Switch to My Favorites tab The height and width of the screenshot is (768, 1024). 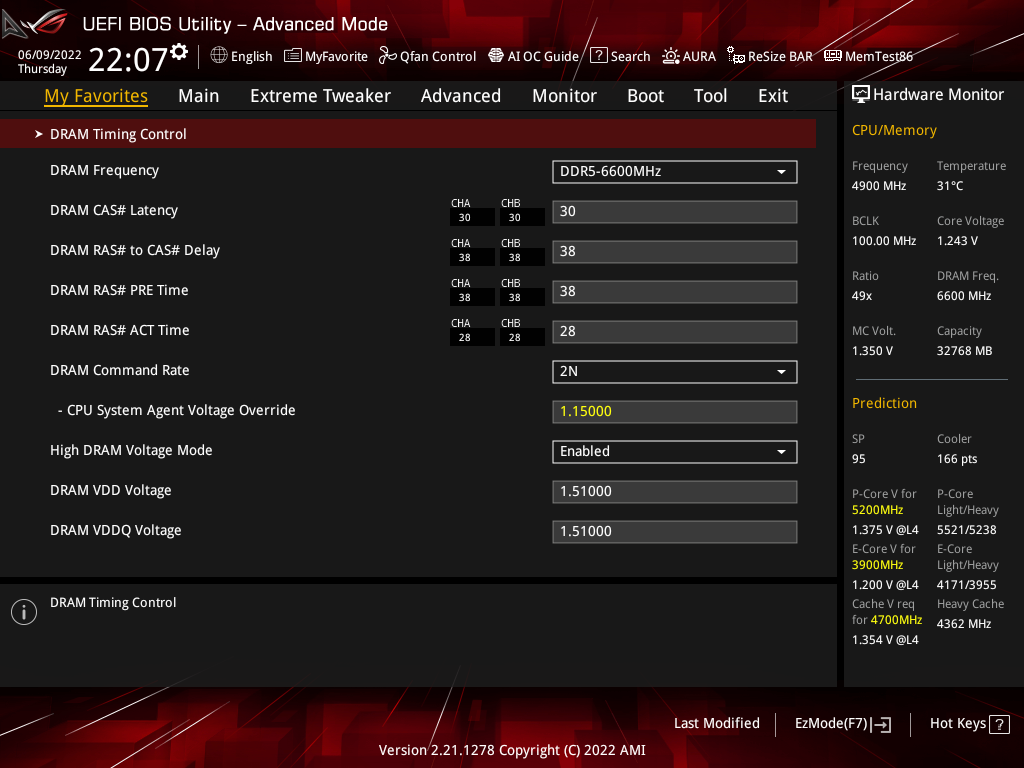[x=96, y=96]
